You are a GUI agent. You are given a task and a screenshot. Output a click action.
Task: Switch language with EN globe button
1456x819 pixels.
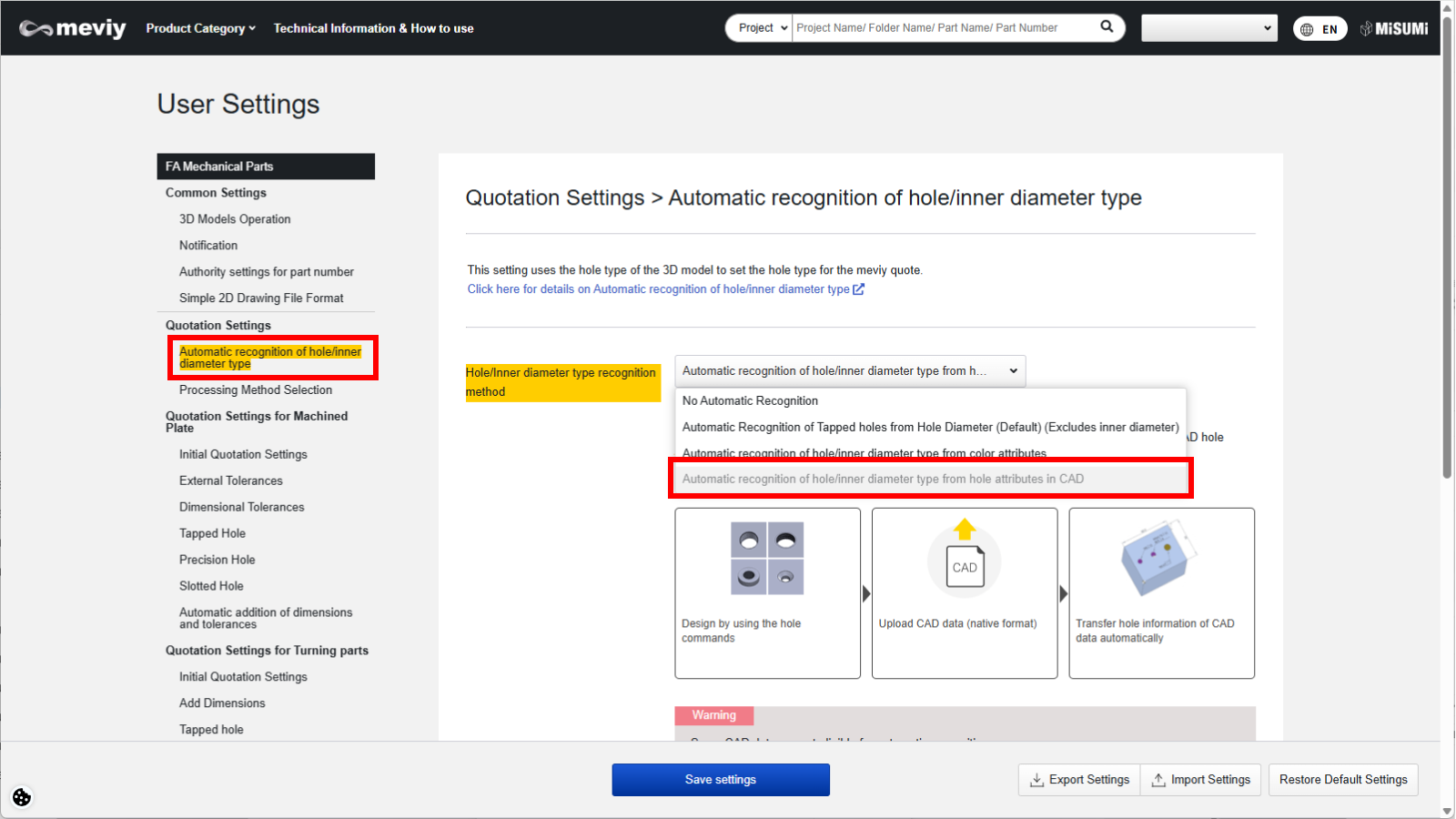1319,29
